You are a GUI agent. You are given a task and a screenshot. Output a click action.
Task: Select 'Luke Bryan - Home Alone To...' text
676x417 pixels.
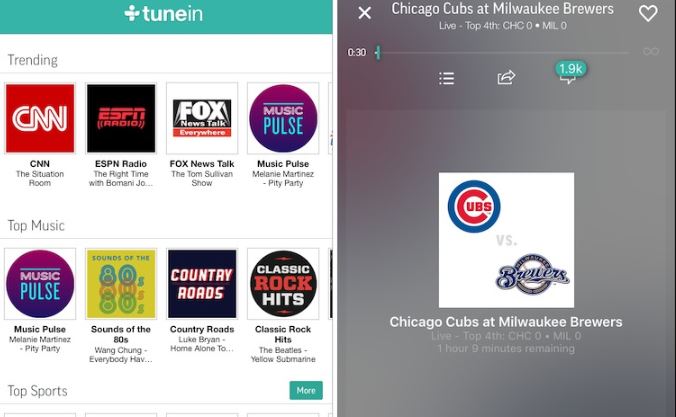coord(202,344)
